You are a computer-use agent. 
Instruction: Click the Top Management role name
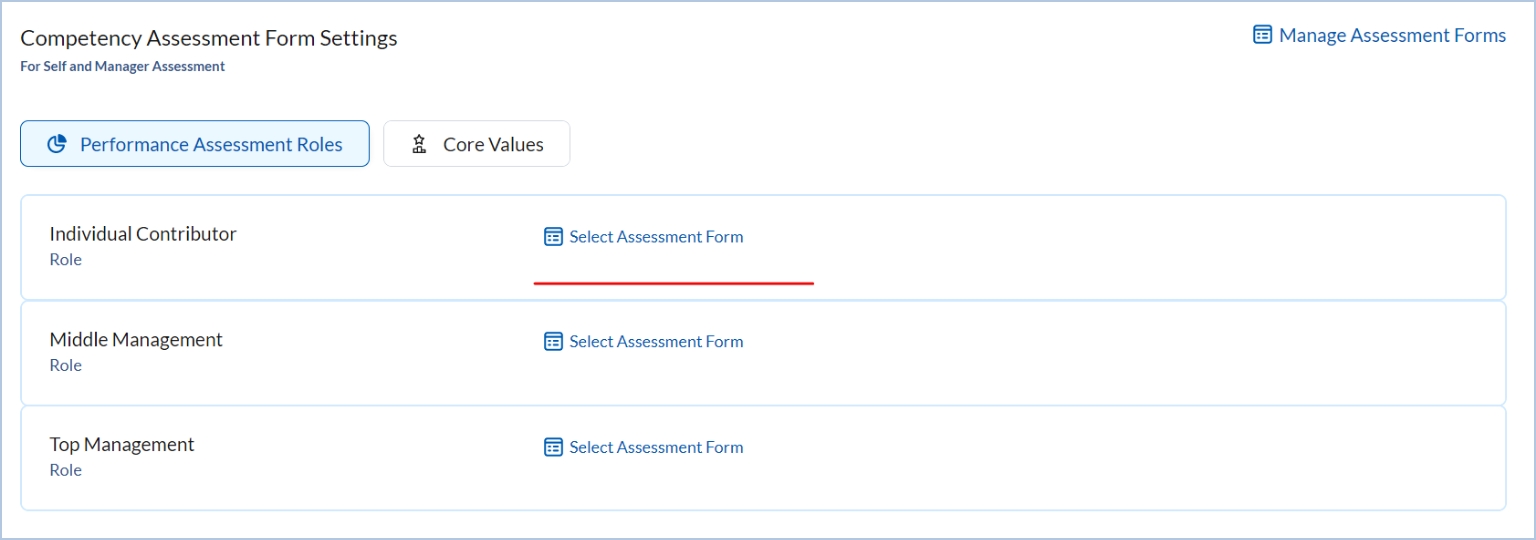click(x=122, y=445)
